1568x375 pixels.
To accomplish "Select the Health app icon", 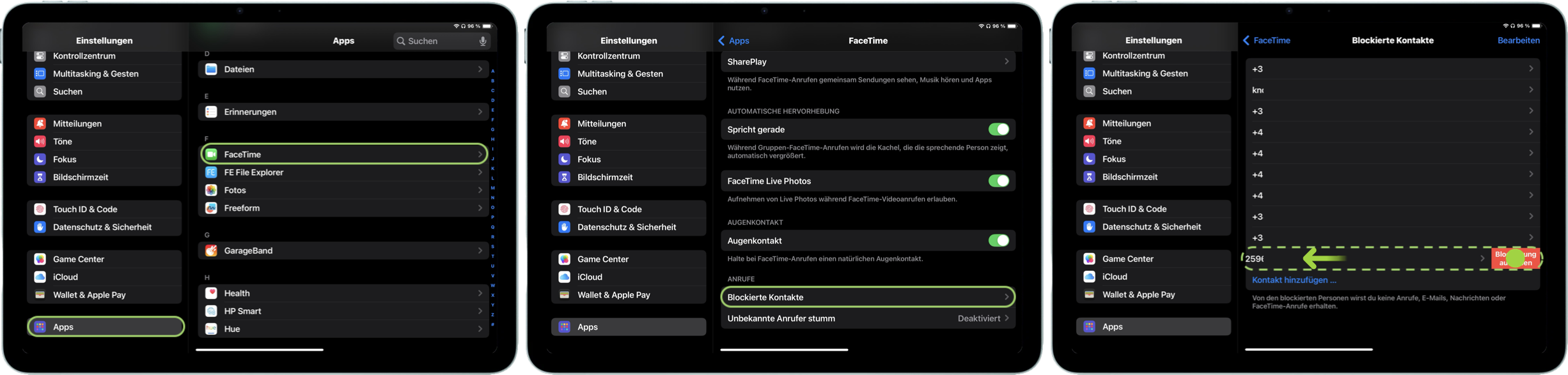I will pyautogui.click(x=211, y=293).
